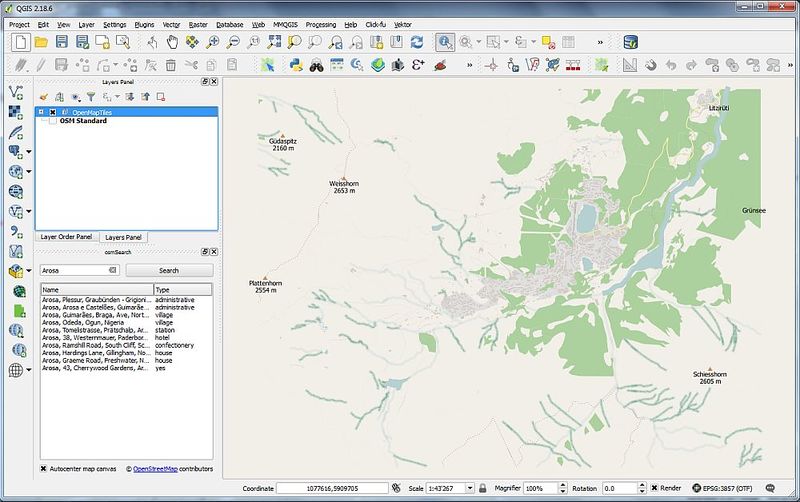Open the messages log speech bubble
Viewport: 800px width, 502px height.
(x=770, y=488)
